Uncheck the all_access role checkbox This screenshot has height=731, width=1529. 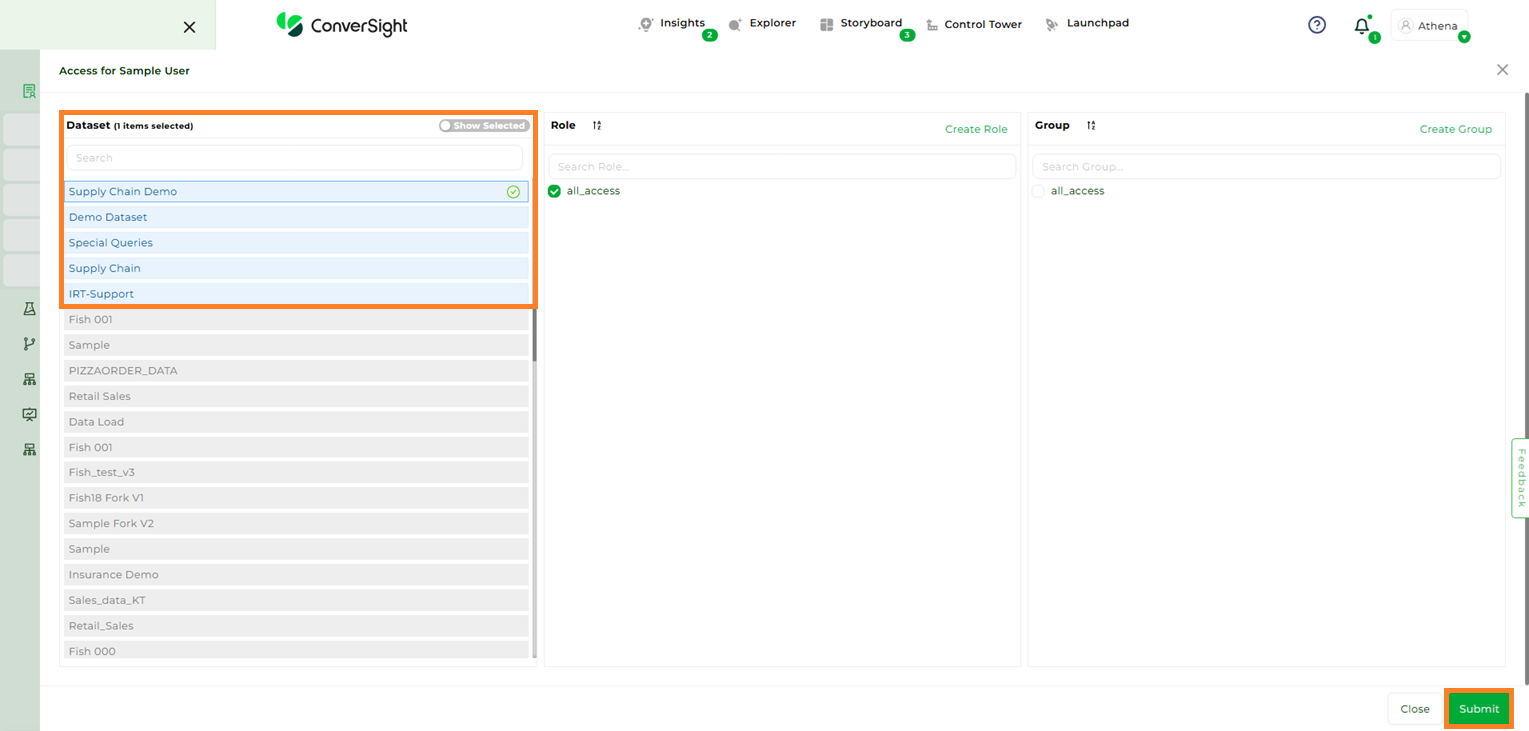(554, 191)
